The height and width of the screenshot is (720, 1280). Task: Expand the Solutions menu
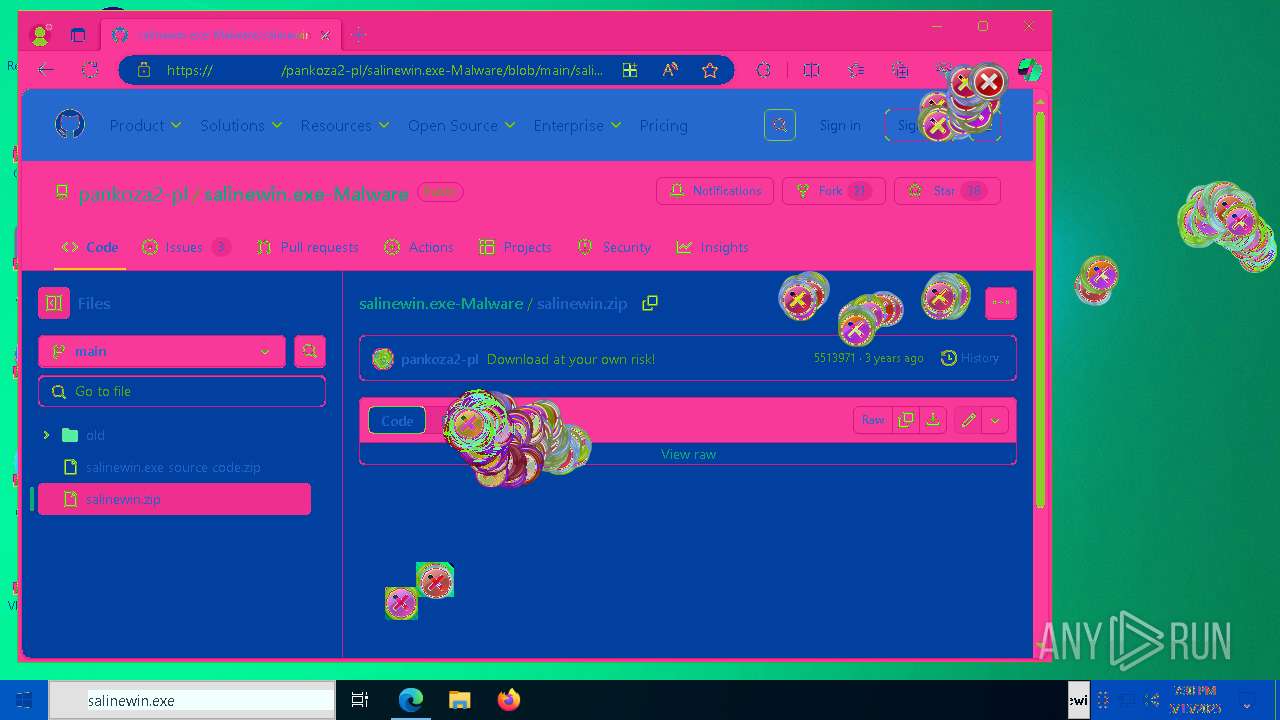[x=241, y=125]
